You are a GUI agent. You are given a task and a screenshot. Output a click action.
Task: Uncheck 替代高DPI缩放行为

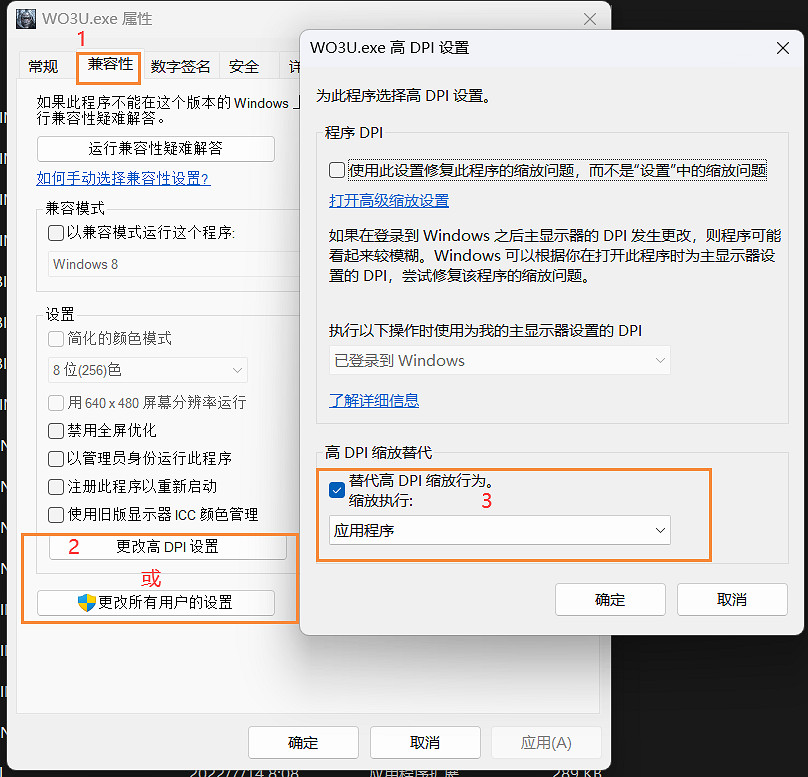tap(333, 490)
